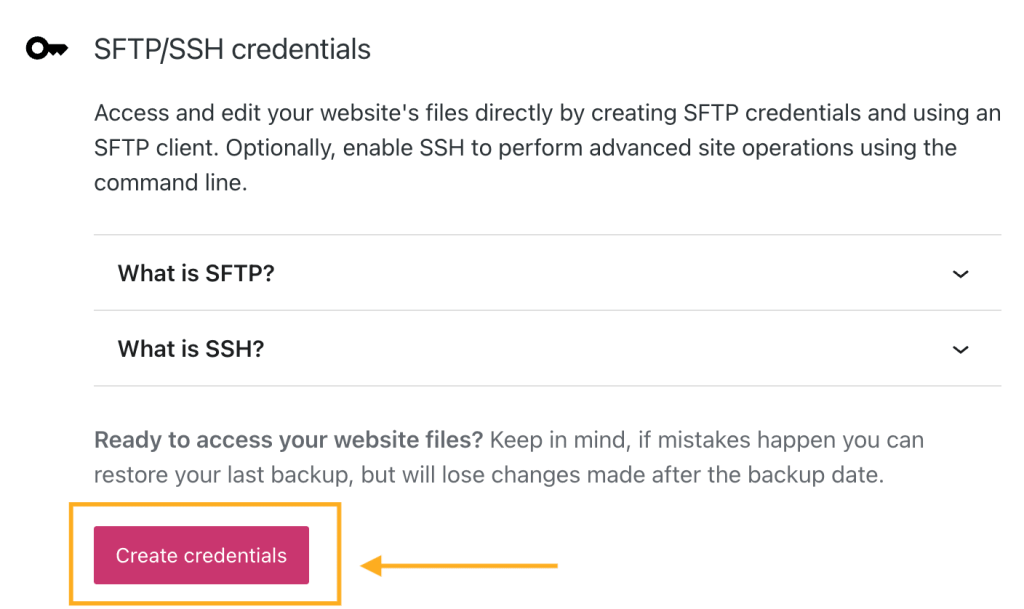Viewport: 1024px width, 609px height.
Task: Click the 'command line.' text in the description
Action: [x=170, y=183]
